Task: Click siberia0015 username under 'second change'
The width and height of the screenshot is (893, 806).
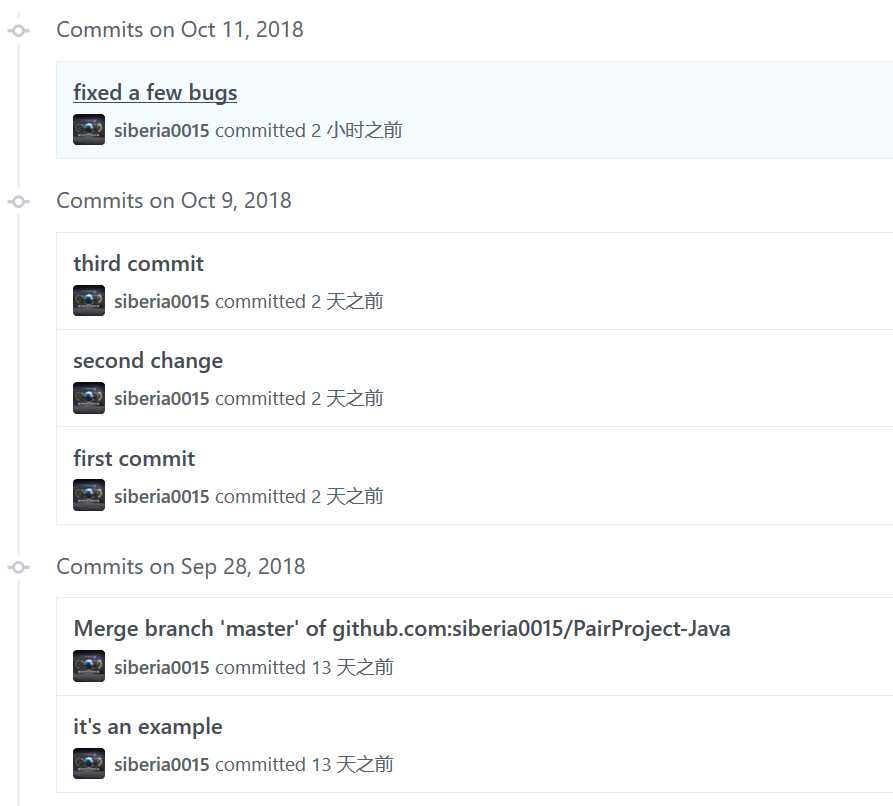Action: click(162, 399)
